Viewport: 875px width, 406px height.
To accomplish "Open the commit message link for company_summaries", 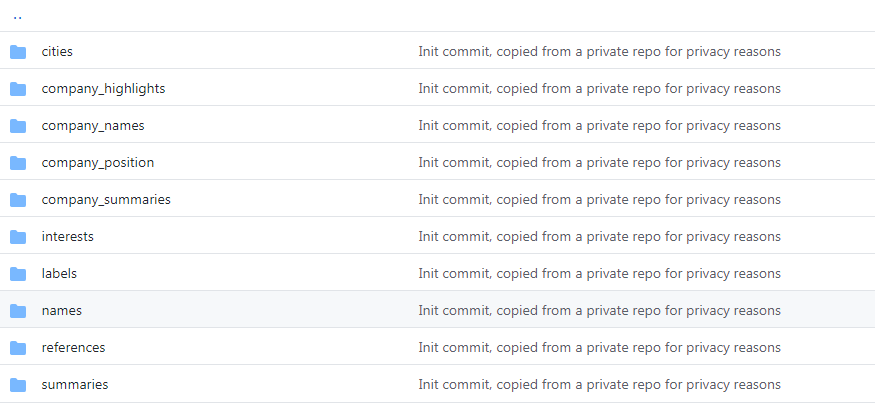I will pos(599,200).
